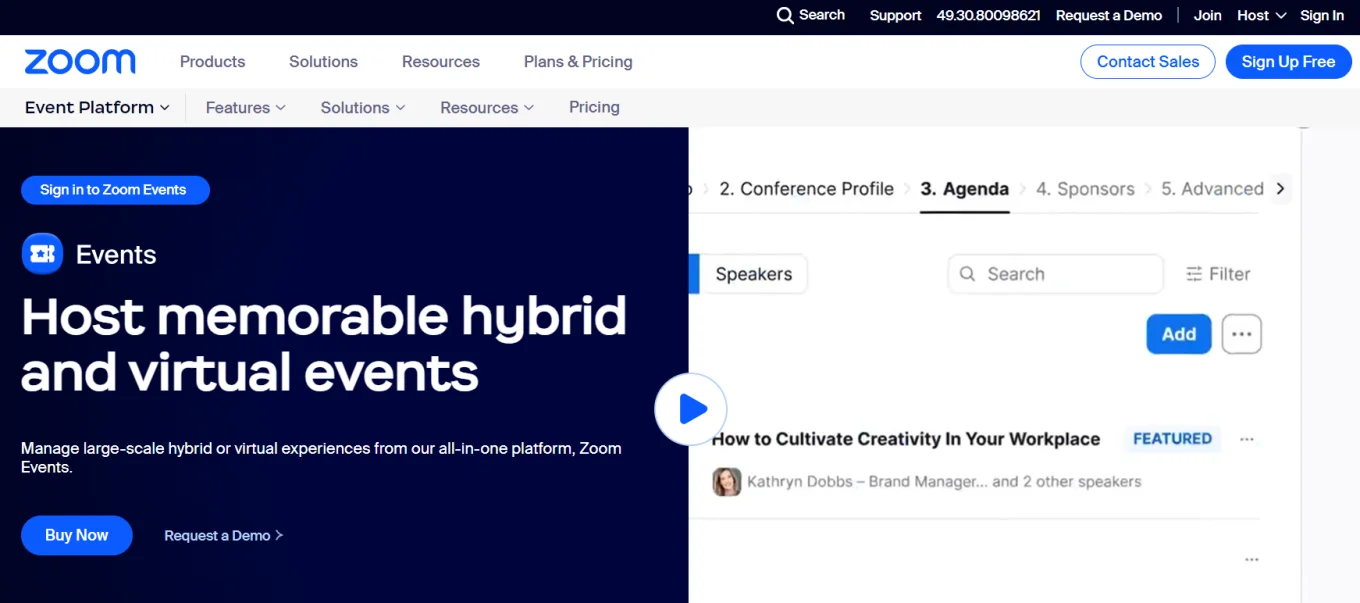
Task: Open options for the Cultivate Creativity session
Action: click(1247, 439)
